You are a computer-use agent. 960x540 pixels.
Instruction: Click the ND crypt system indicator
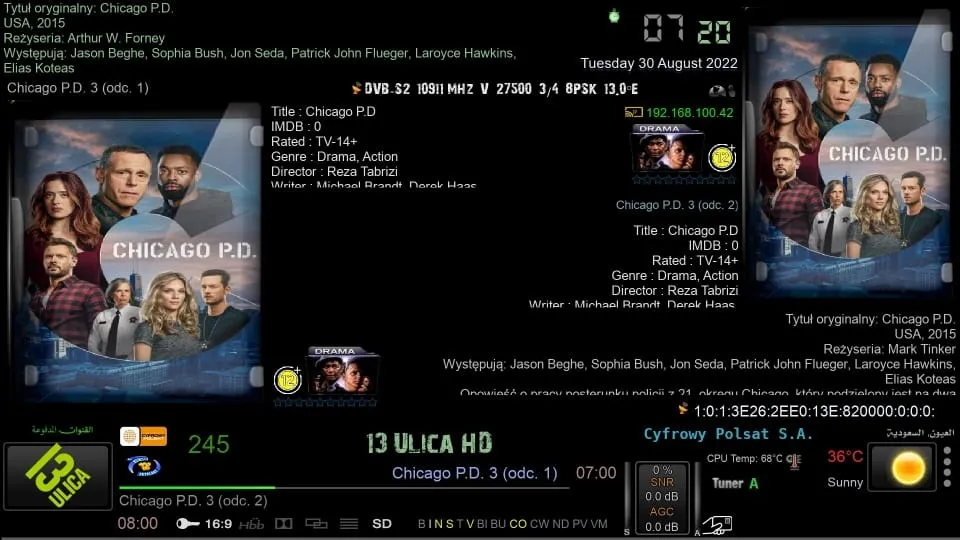click(x=560, y=524)
